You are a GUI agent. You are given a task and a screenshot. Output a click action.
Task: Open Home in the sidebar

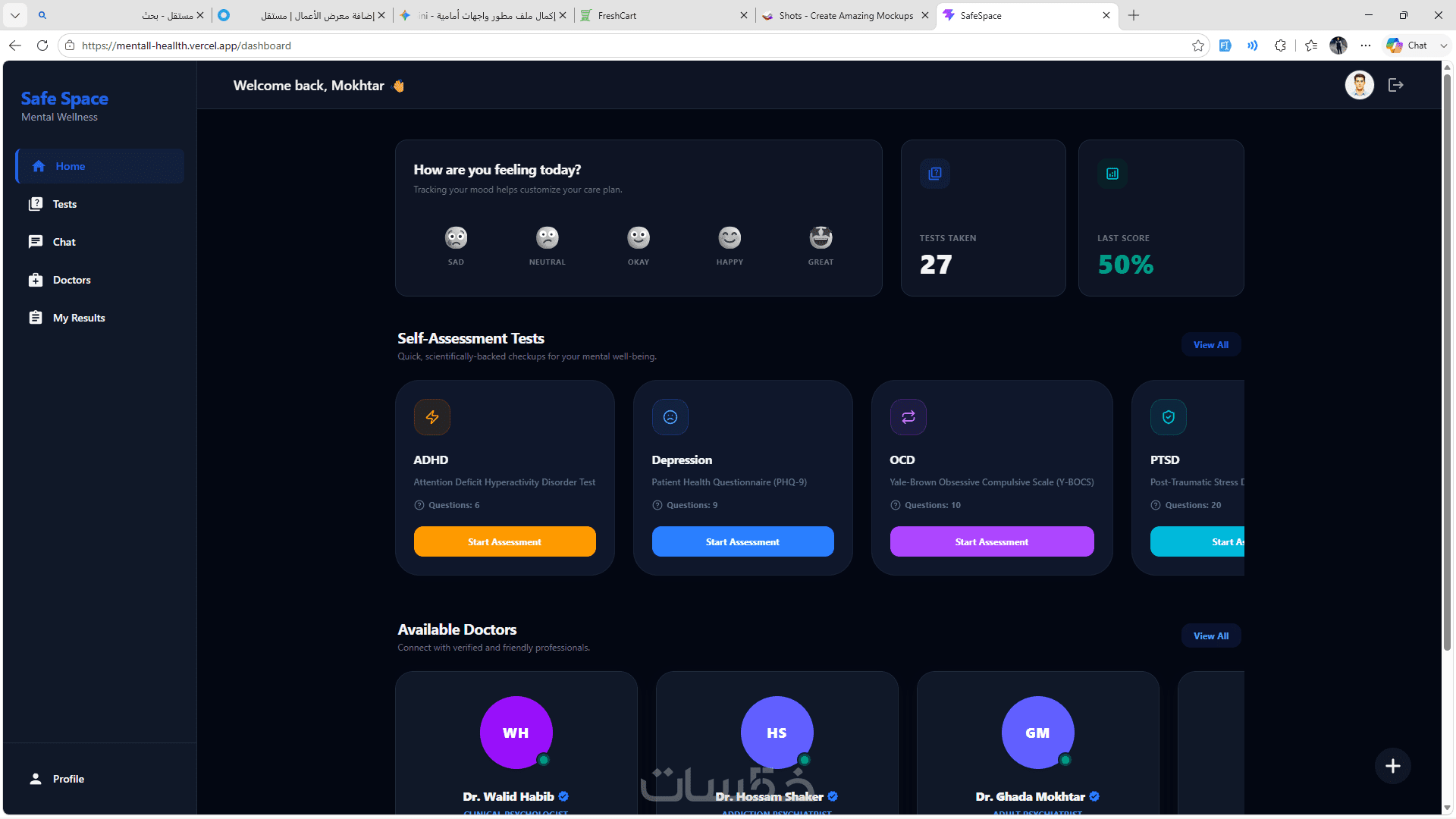tap(99, 166)
